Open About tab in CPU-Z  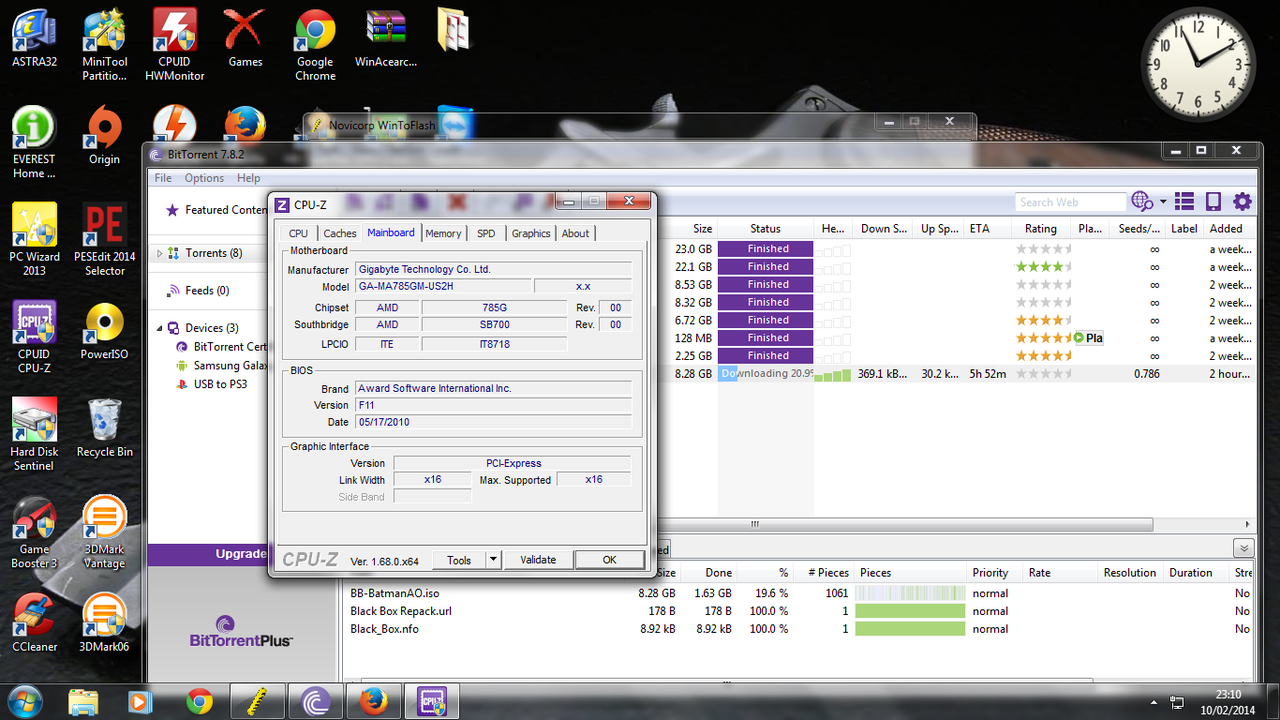tap(575, 233)
